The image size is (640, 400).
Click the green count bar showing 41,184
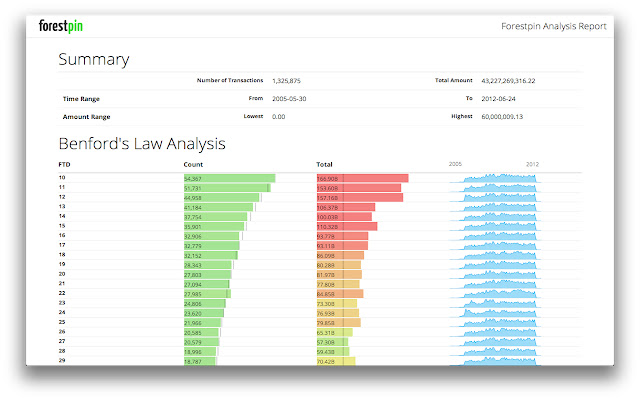[218, 207]
